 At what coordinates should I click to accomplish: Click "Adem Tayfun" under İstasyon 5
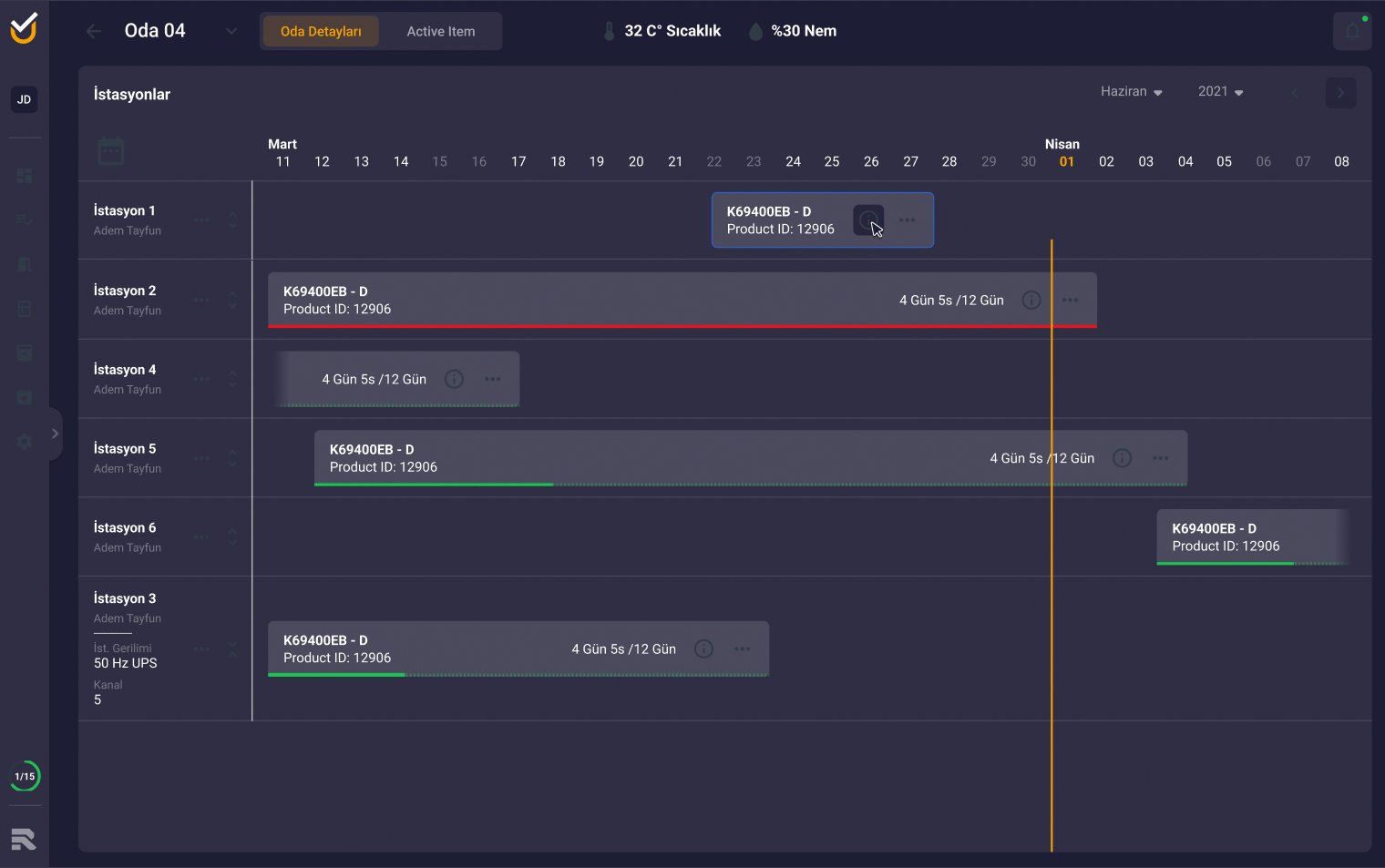128,469
